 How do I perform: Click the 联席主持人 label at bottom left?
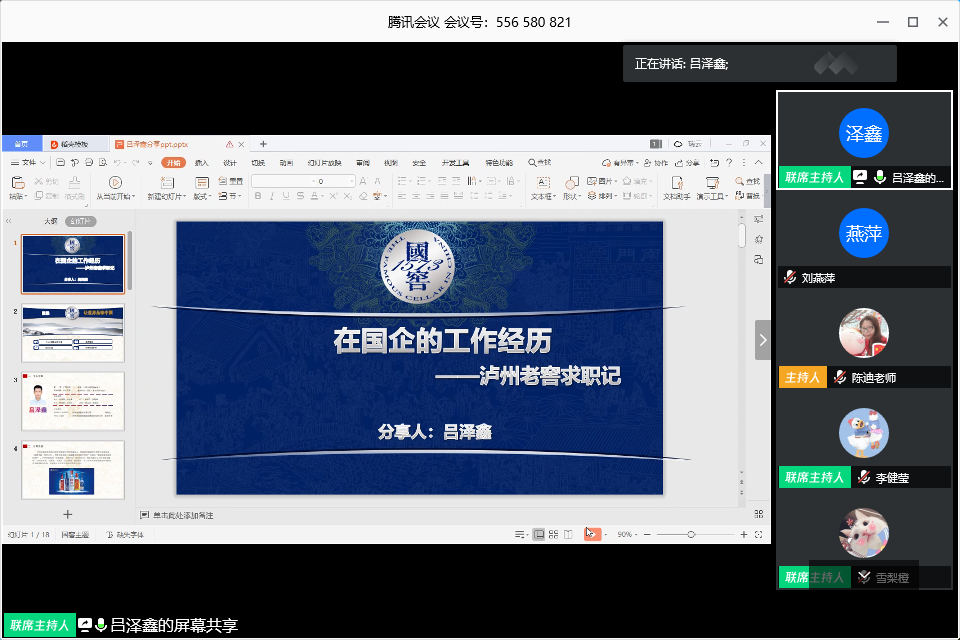click(x=39, y=625)
